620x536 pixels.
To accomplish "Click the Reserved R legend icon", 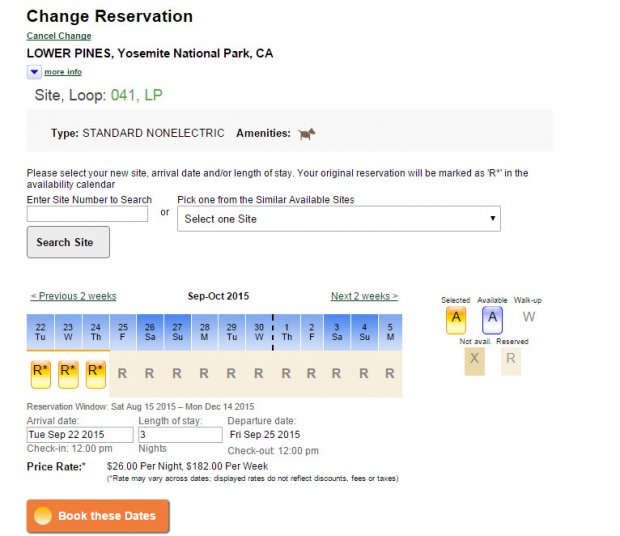I will [x=511, y=361].
